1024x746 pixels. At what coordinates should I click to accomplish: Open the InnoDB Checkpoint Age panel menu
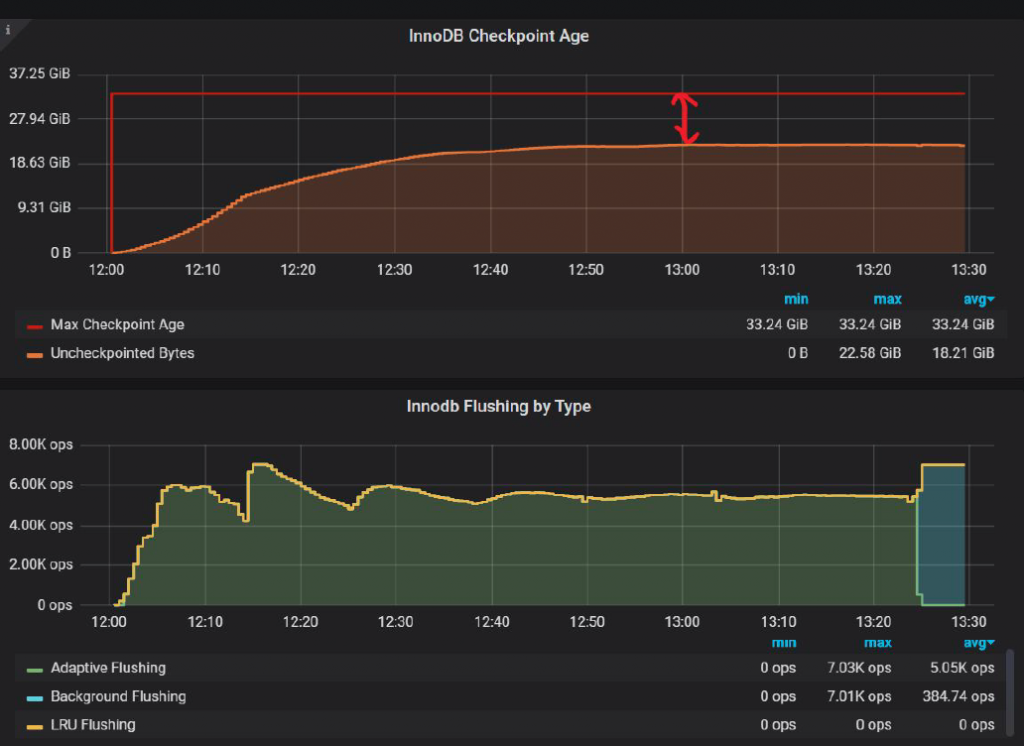pyautogui.click(x=499, y=36)
